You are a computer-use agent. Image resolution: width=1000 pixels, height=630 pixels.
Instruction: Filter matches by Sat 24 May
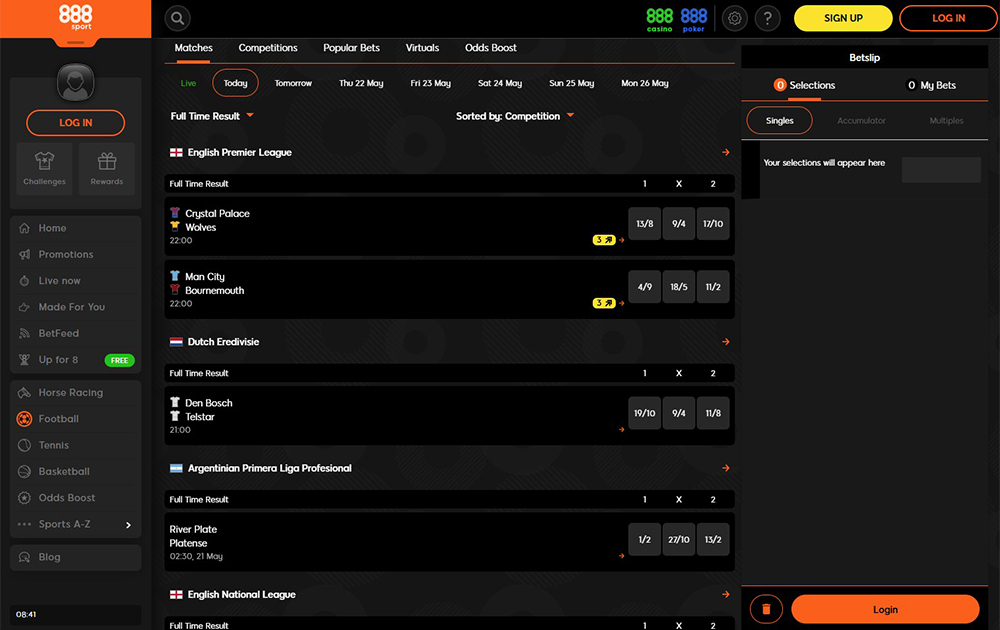[500, 84]
